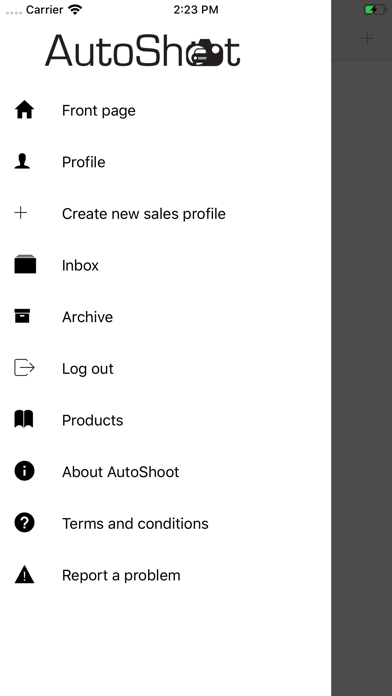Tap the Archive box icon
Image resolution: width=392 pixels, height=696 pixels.
[x=22, y=316]
